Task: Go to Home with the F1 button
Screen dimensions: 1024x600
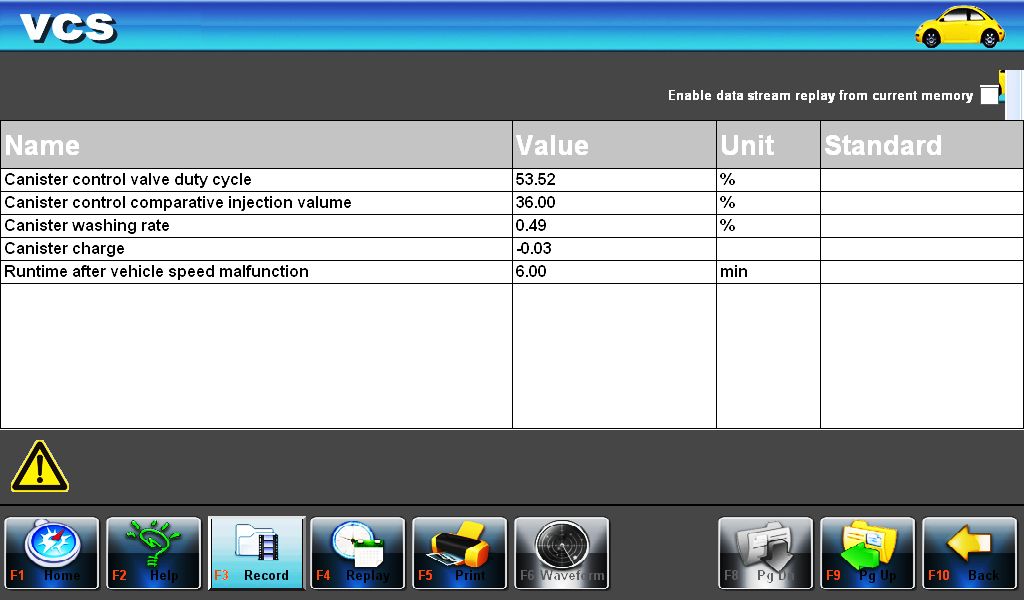Action: click(x=52, y=553)
